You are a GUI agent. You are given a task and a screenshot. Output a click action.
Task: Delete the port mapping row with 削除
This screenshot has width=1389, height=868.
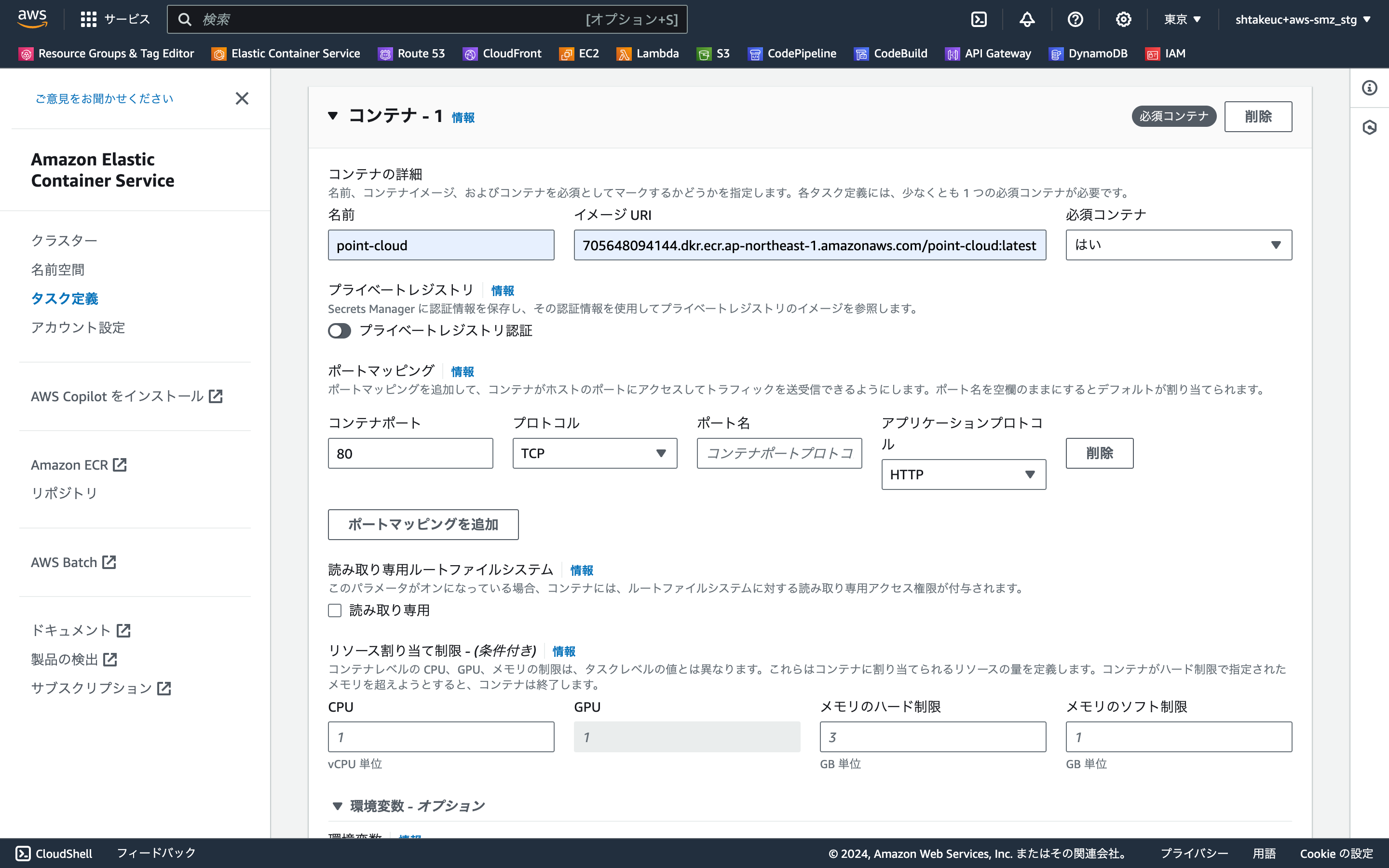point(1099,453)
